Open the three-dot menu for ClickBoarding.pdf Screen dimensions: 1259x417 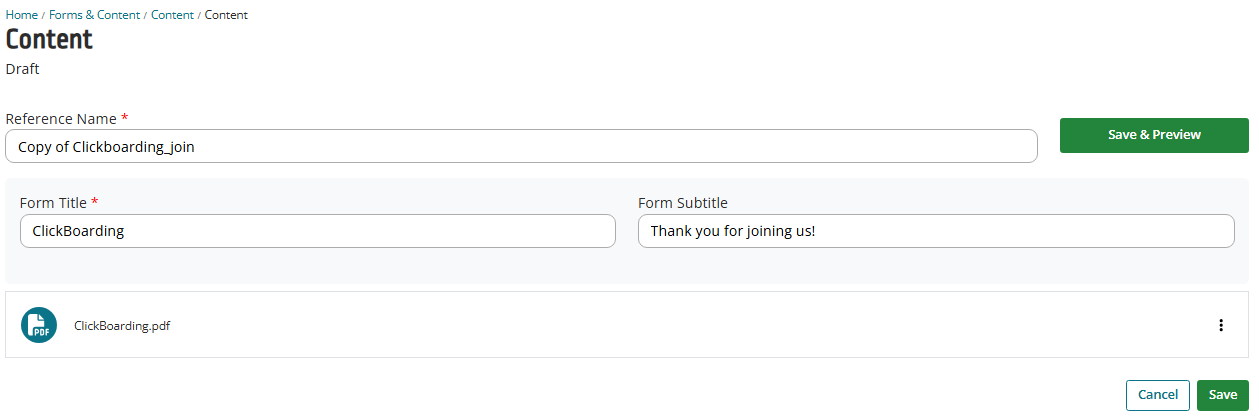point(1220,325)
